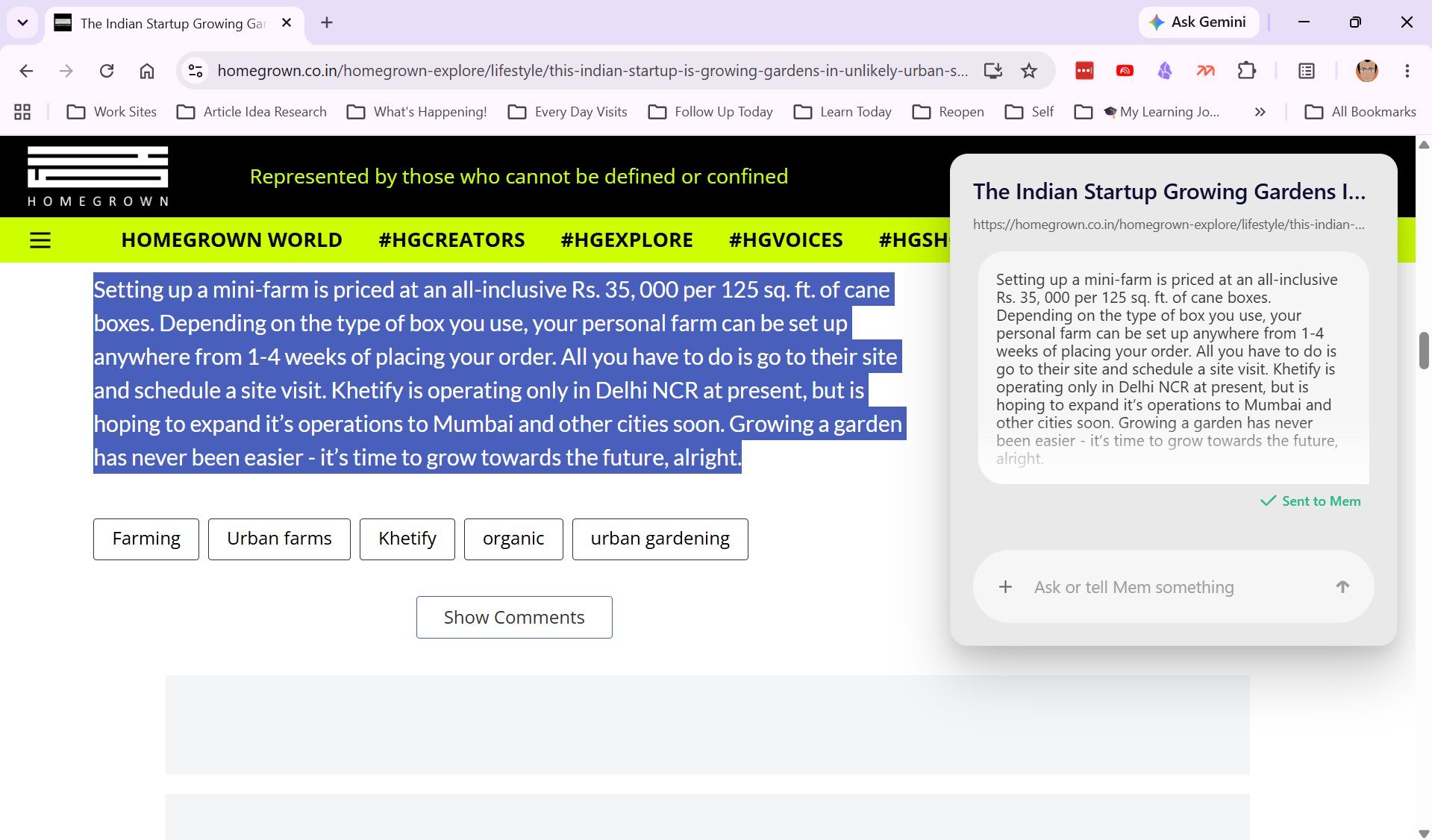The height and width of the screenshot is (840, 1432).
Task: Open the tab search dropdown arrow
Action: click(23, 22)
